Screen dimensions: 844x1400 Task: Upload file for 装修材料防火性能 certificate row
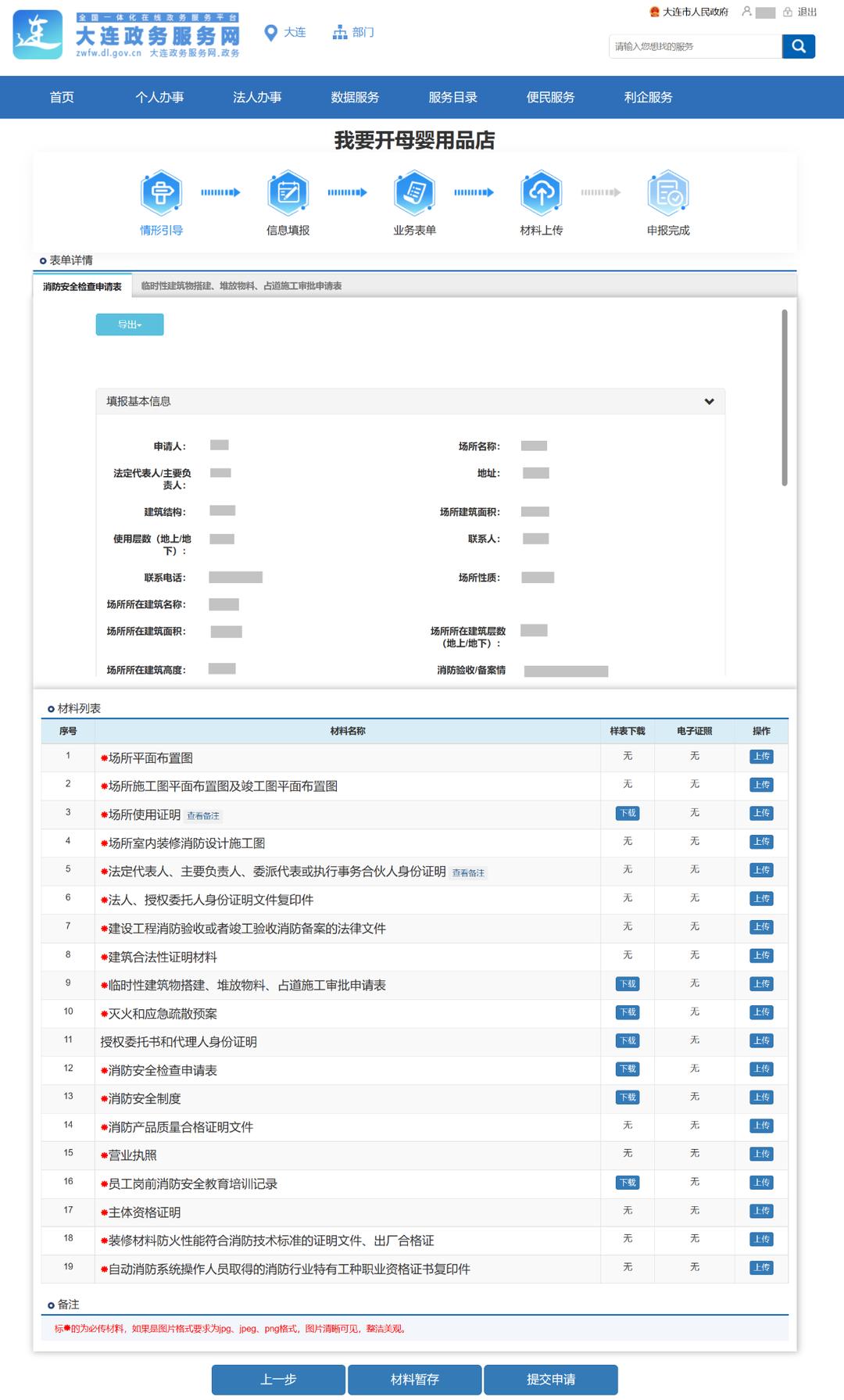(x=761, y=1239)
